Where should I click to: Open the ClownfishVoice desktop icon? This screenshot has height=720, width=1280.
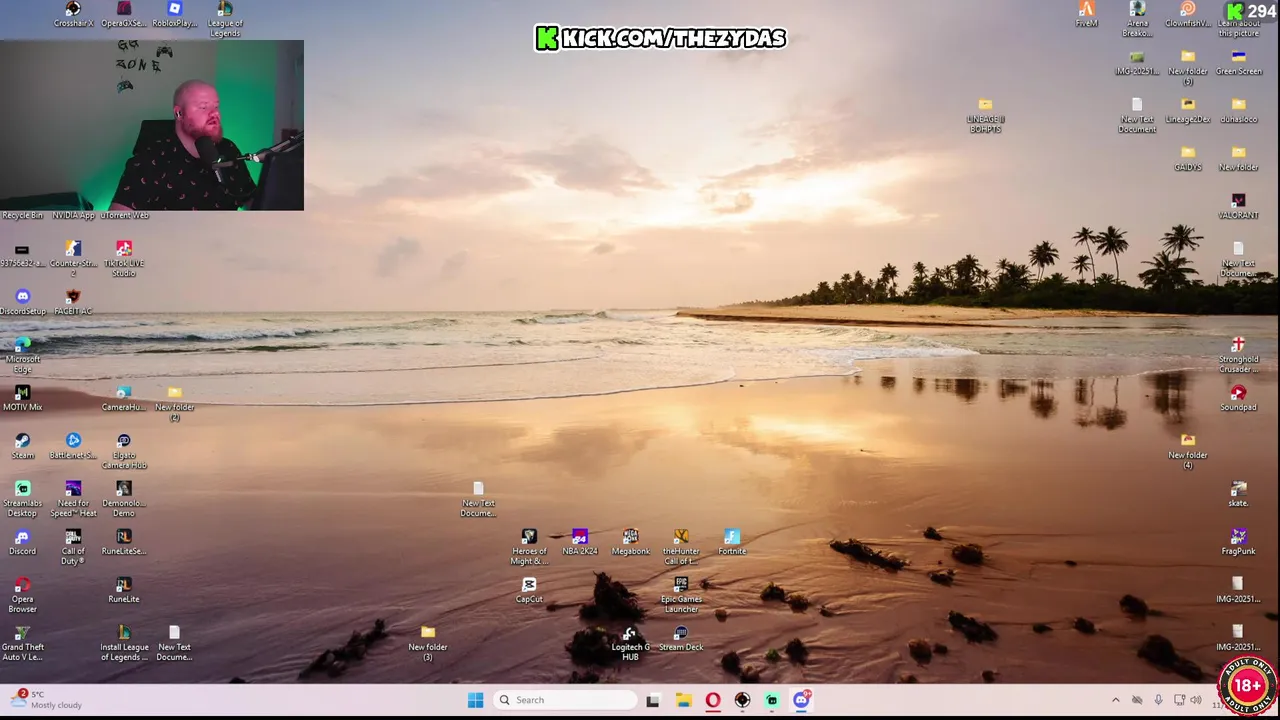(x=1188, y=15)
